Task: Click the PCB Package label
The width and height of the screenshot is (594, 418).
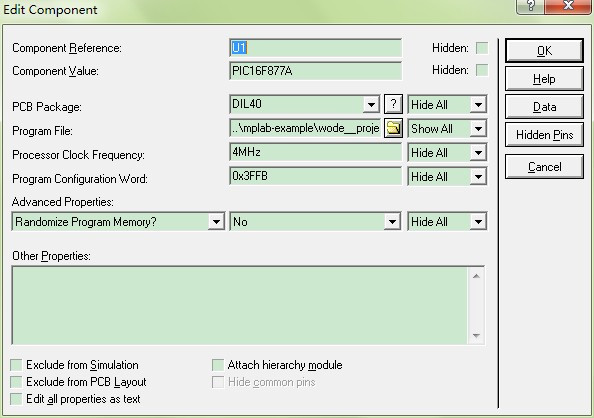Action: pos(47,107)
